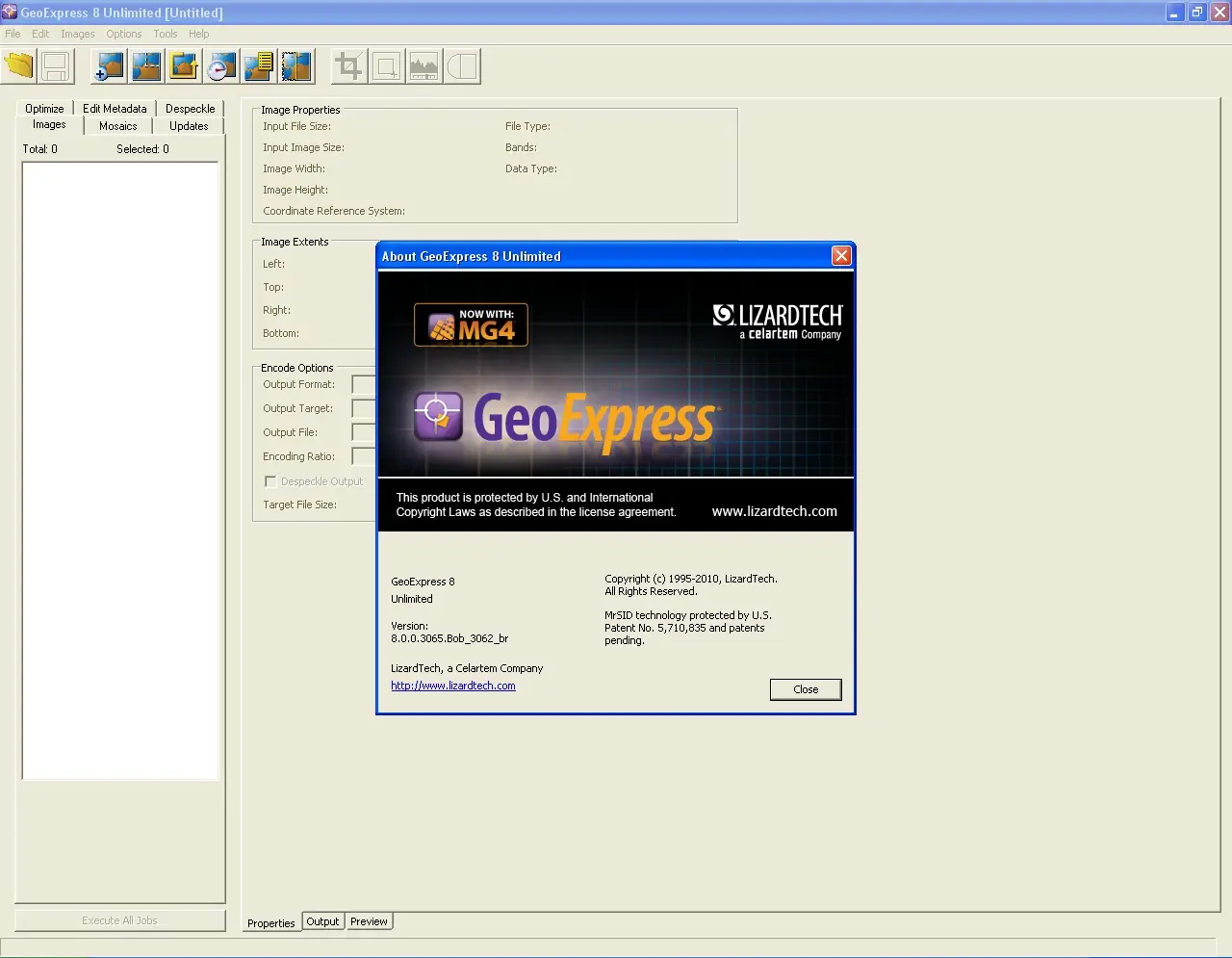Viewport: 1232px width, 958px height.
Task: Click the floppy disk save icon
Action: pos(56,66)
